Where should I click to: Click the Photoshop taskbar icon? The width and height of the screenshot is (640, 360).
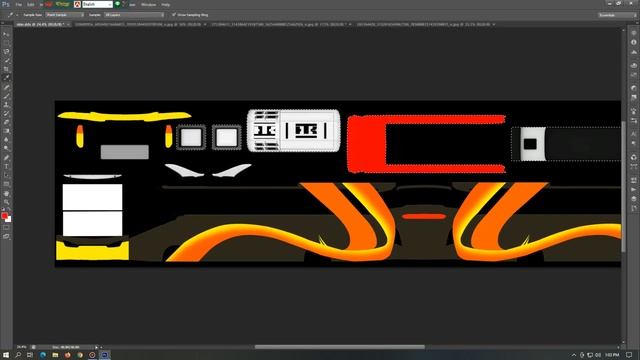tap(104, 355)
